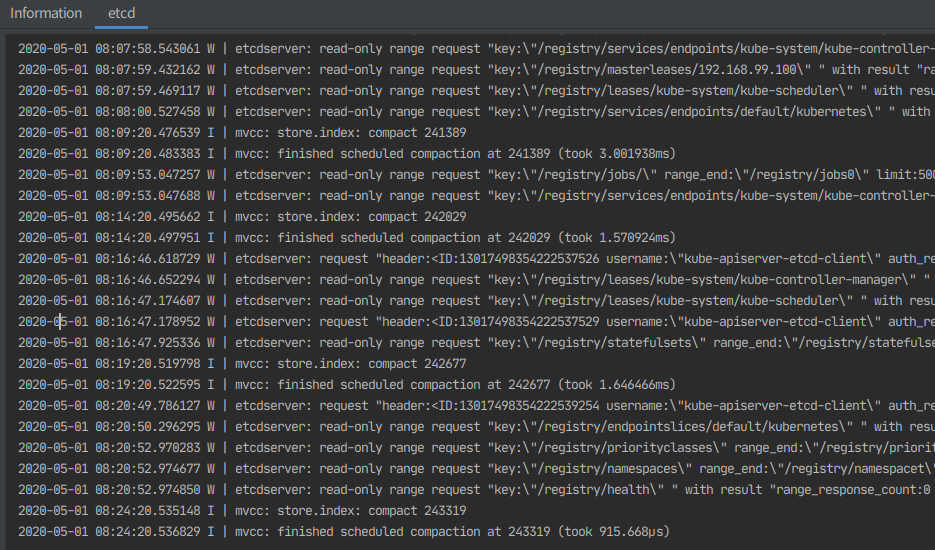
Task: Click 'store.index: compact 242029' line
Action: pyautogui.click(x=242, y=217)
